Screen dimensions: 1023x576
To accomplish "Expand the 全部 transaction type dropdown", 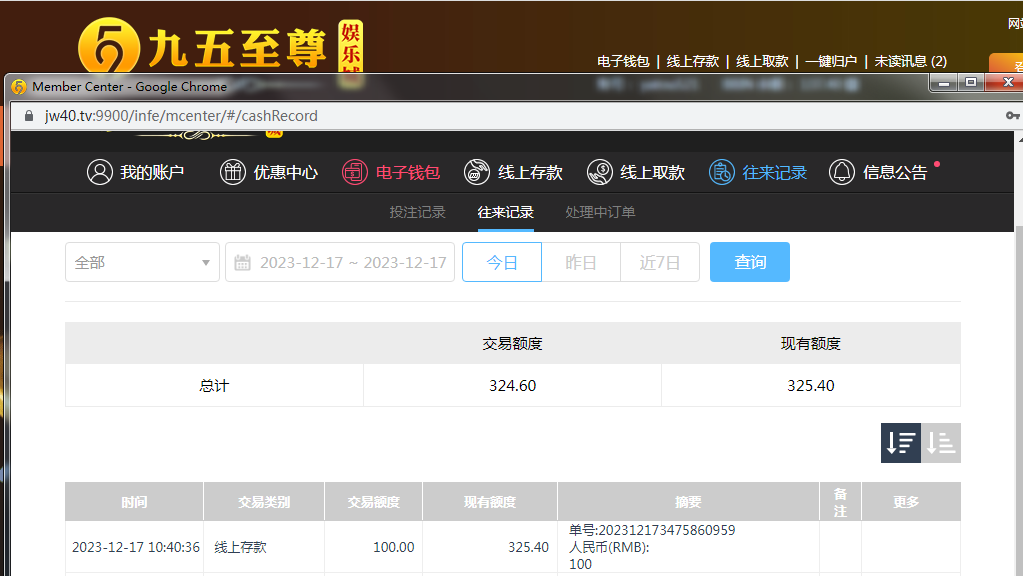I will (142, 262).
